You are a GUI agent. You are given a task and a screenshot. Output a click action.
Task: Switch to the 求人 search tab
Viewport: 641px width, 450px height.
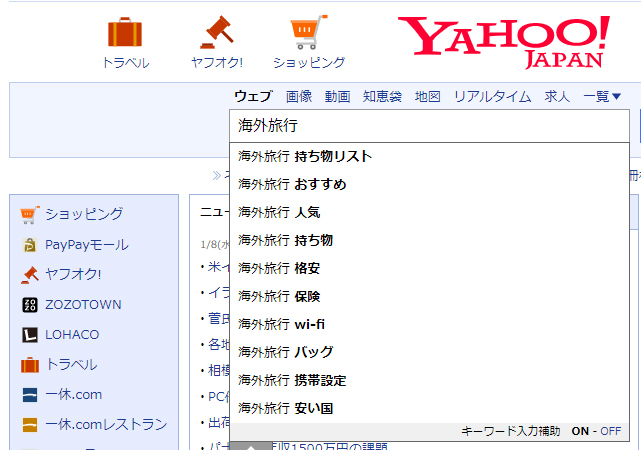(x=557, y=96)
